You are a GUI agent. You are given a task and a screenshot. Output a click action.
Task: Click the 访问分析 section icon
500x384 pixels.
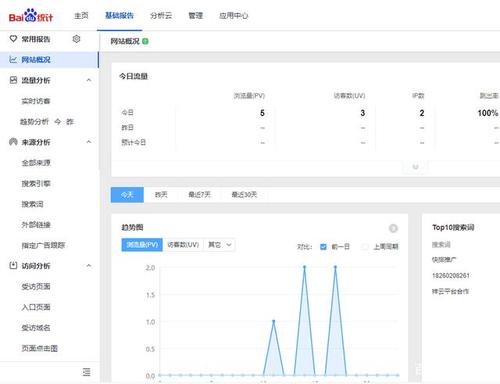(x=13, y=266)
